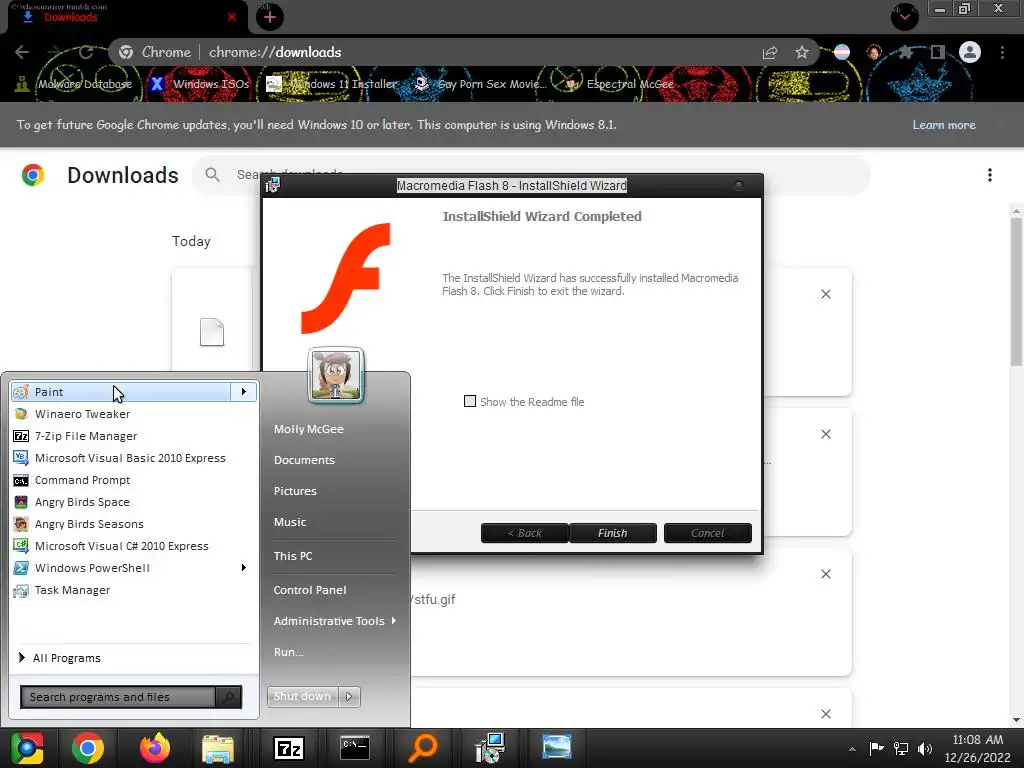Click Cancel in InstallShield Wizard

[708, 533]
